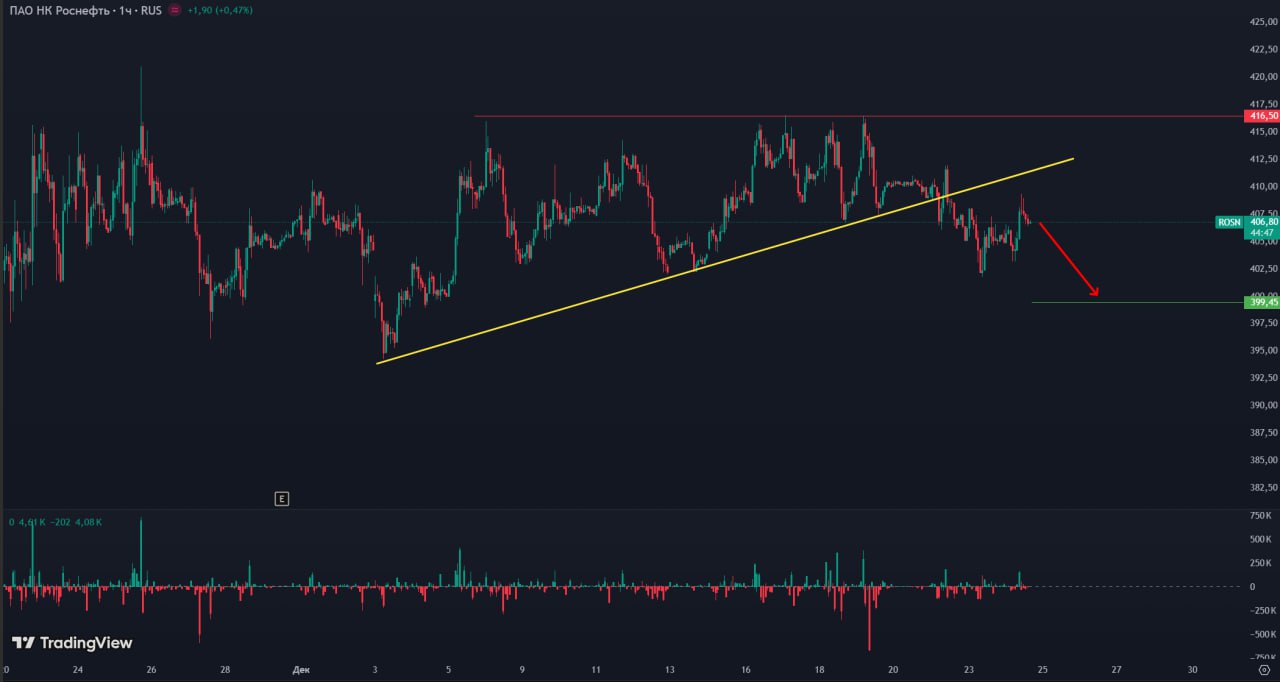Click the "Дек" month label on time axis
Screen dimensions: 1280x682
302,670
